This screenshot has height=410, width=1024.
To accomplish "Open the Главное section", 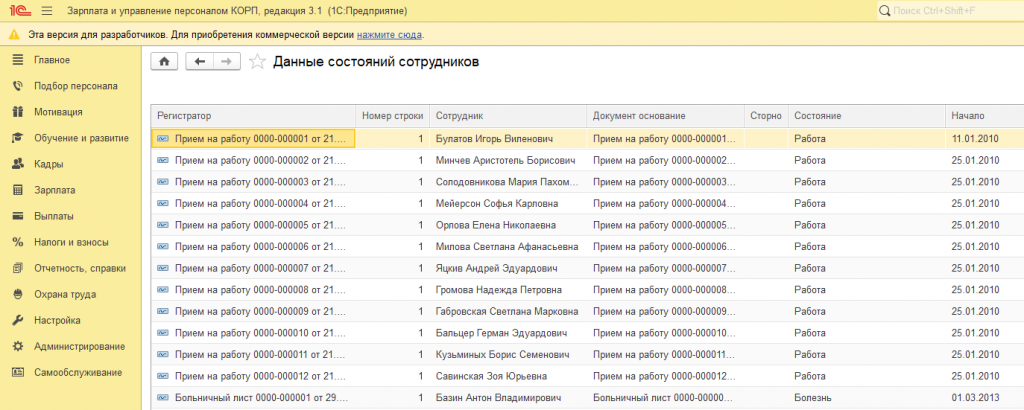I will (x=52, y=59).
